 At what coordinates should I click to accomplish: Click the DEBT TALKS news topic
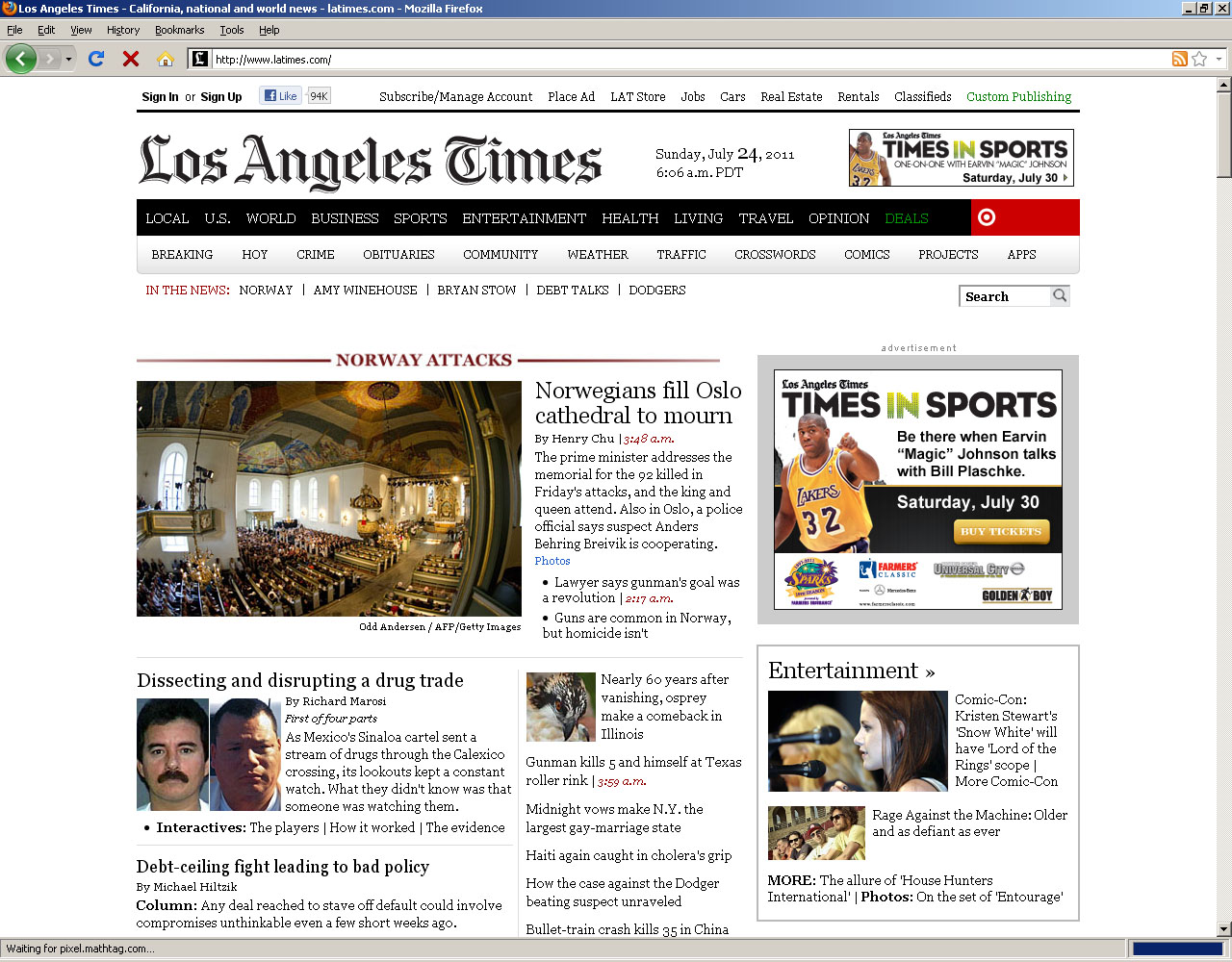(x=573, y=290)
